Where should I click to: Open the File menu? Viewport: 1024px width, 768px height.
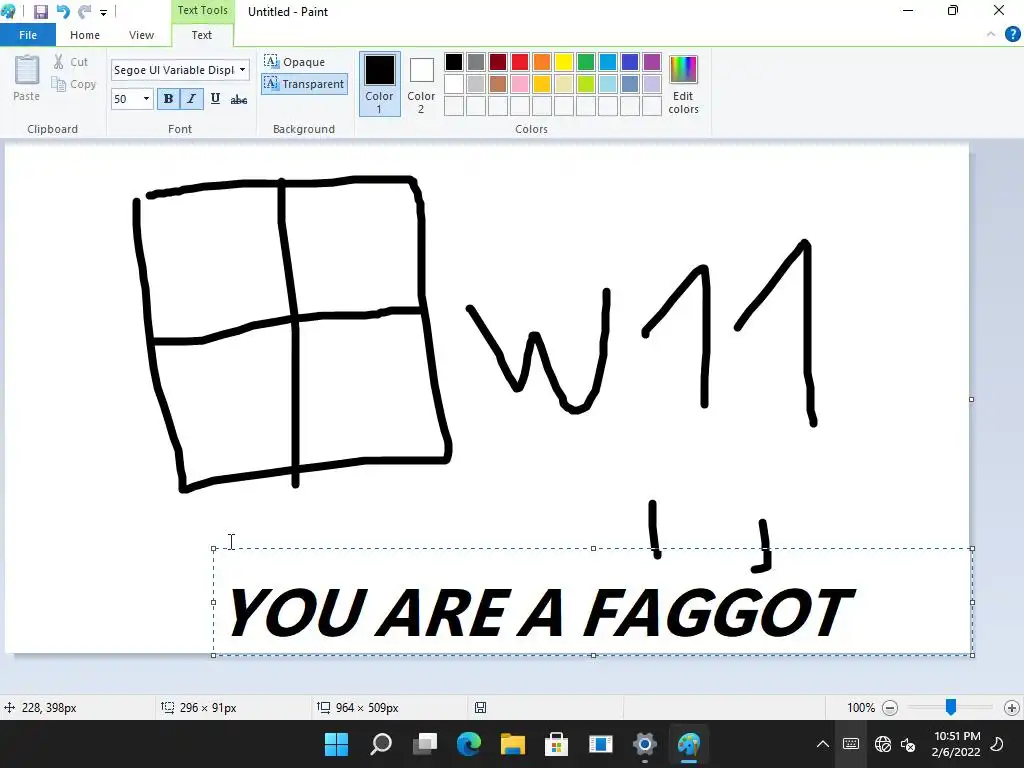click(x=28, y=35)
